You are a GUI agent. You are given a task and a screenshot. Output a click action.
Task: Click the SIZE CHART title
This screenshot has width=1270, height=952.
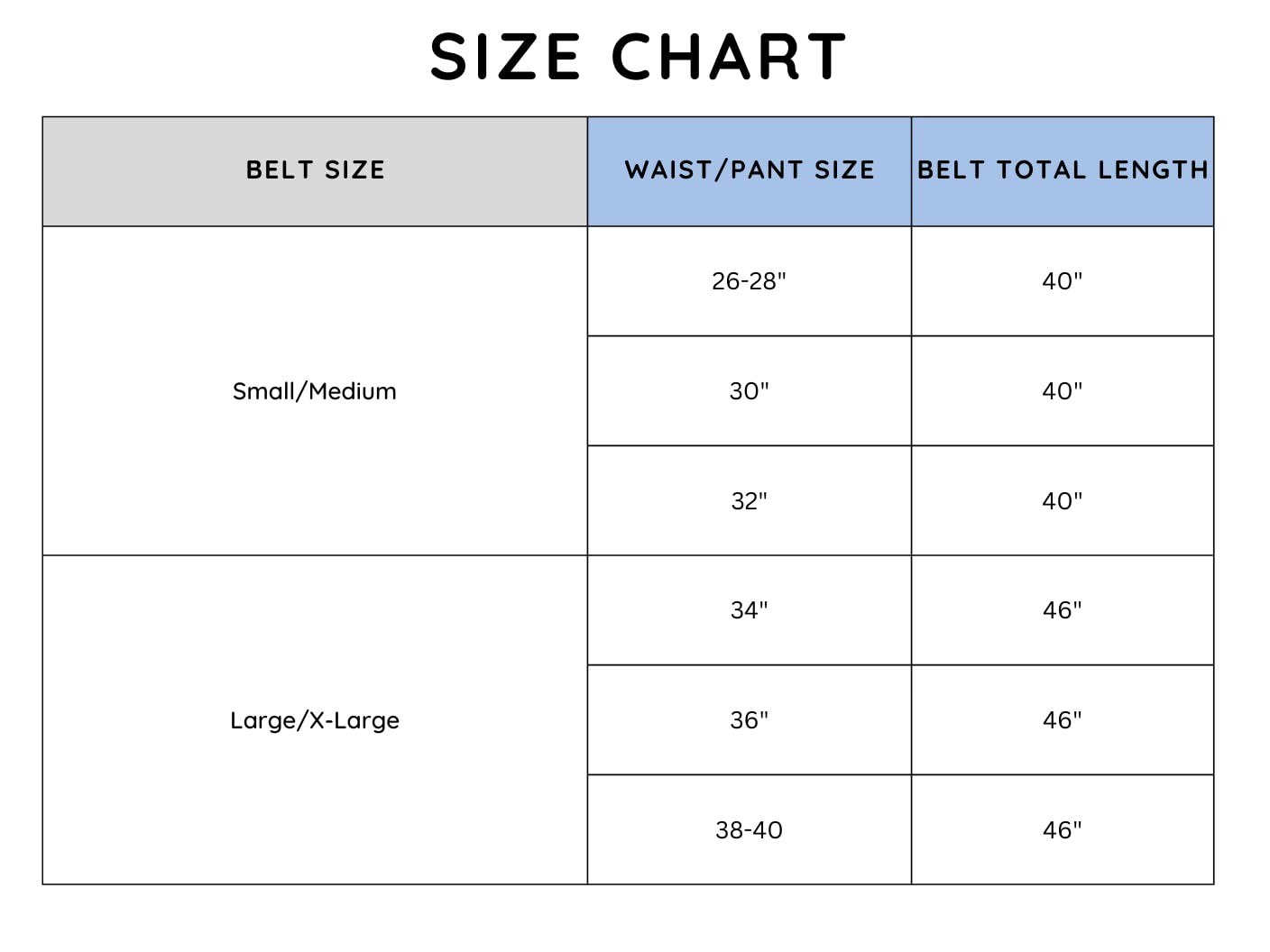638,57
